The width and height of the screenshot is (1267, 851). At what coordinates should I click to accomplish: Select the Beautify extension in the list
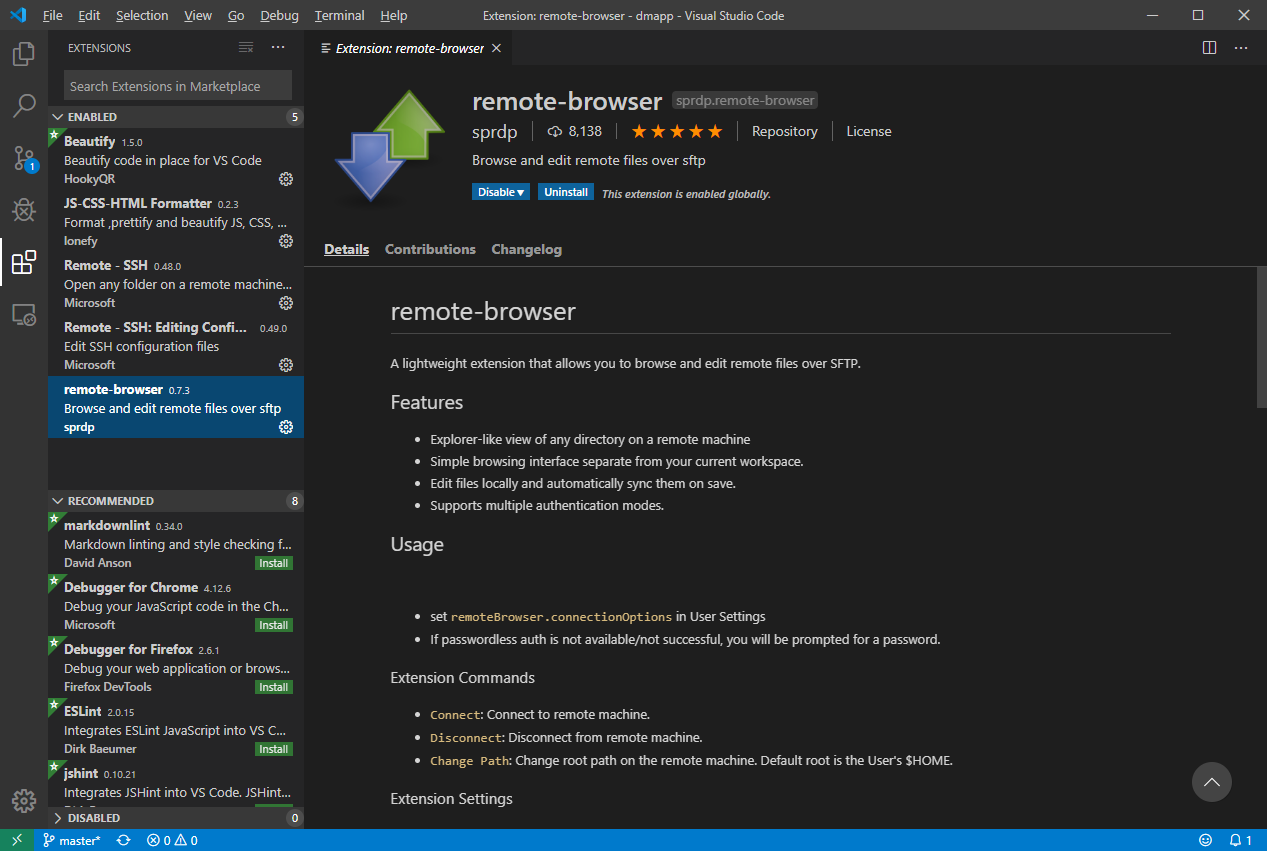click(x=176, y=160)
